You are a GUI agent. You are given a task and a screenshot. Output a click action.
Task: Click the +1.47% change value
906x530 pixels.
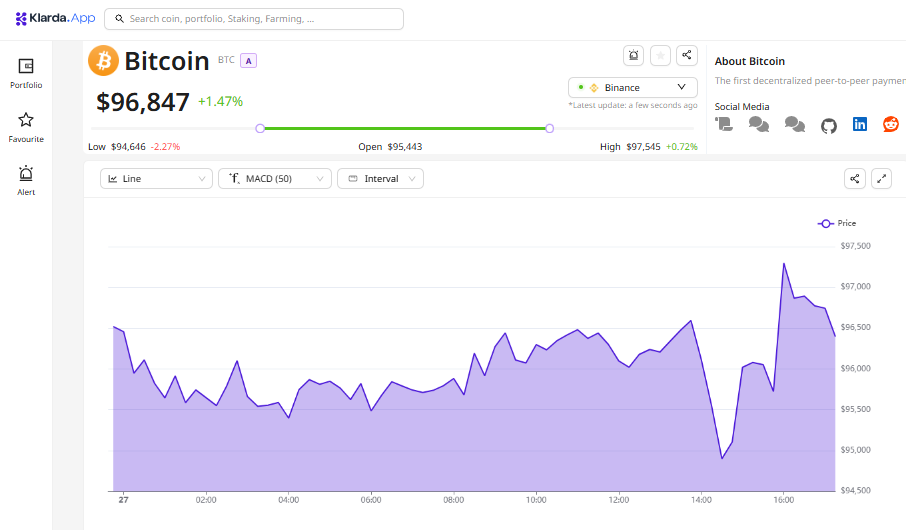[220, 102]
